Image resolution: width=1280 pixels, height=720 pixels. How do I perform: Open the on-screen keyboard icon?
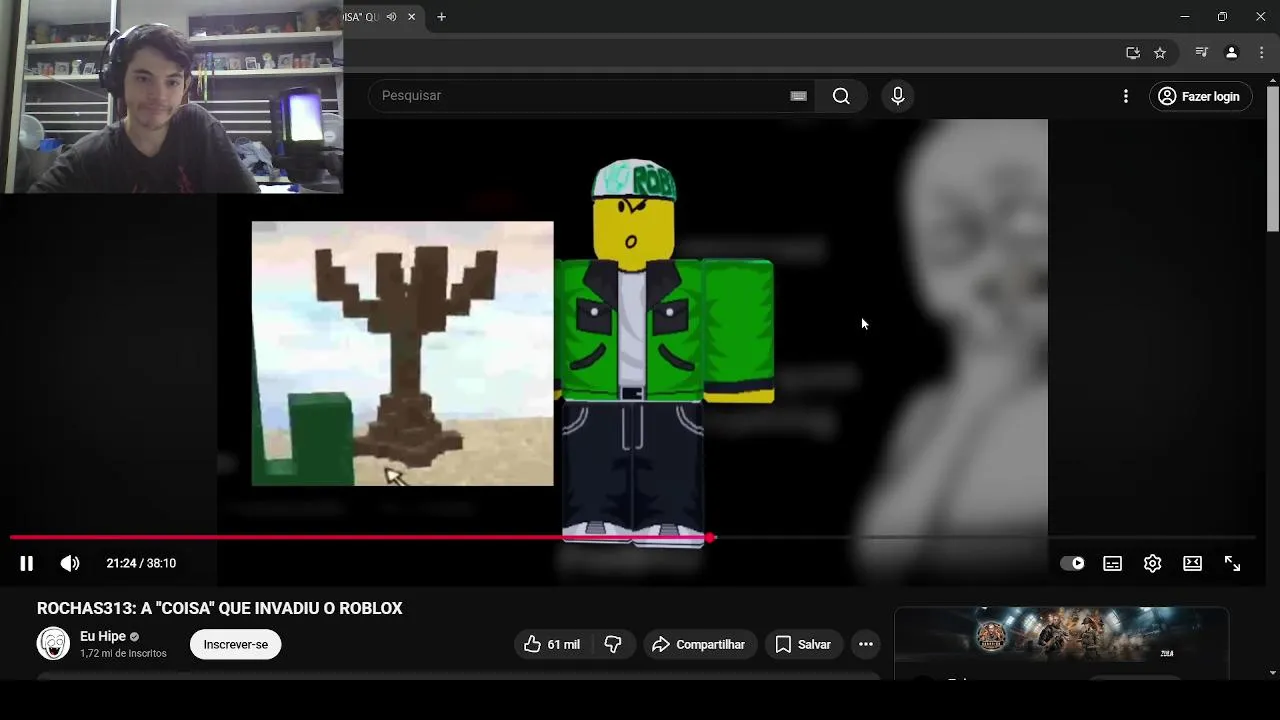pos(798,96)
